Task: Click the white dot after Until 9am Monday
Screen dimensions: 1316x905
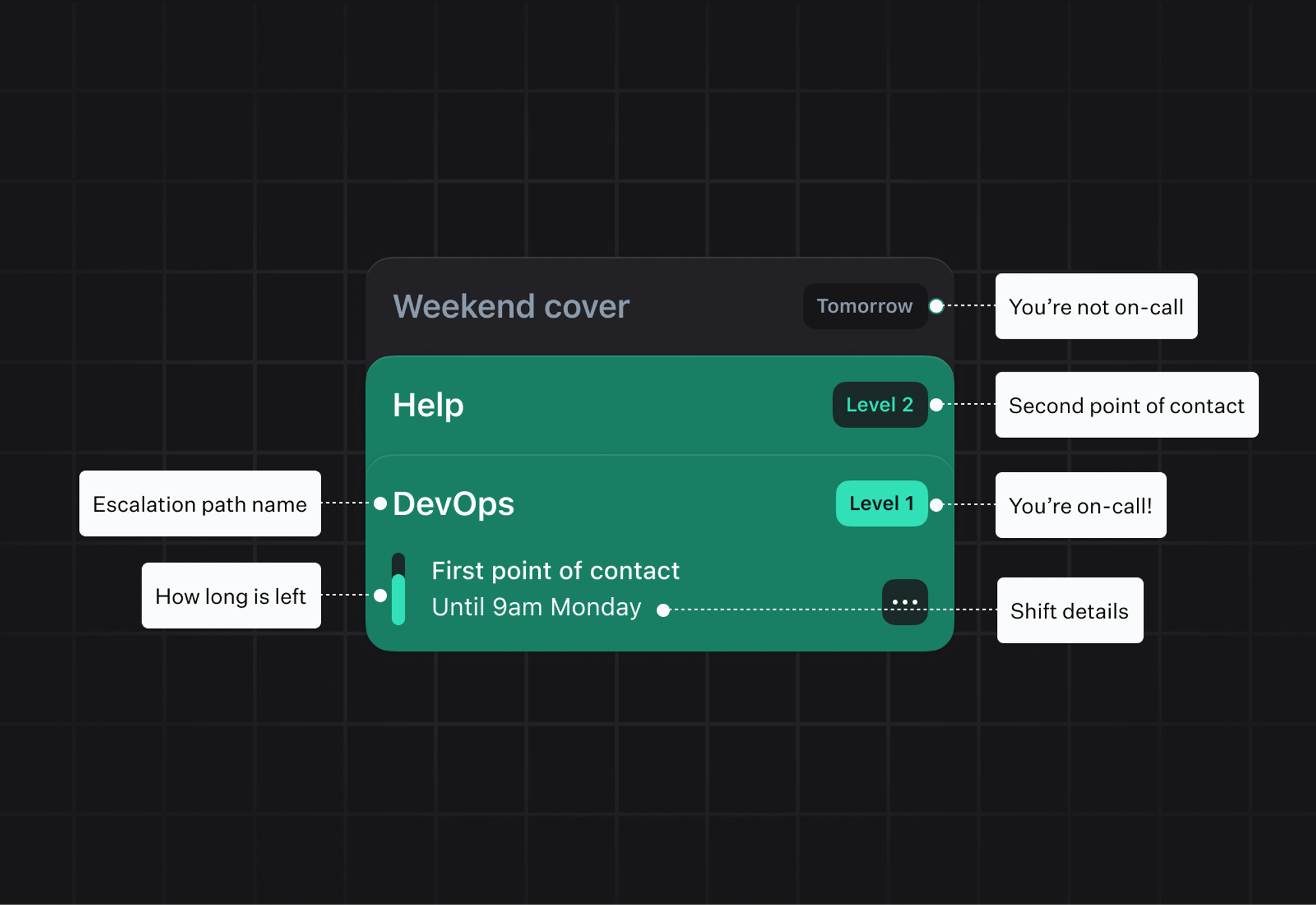Action: pos(663,610)
